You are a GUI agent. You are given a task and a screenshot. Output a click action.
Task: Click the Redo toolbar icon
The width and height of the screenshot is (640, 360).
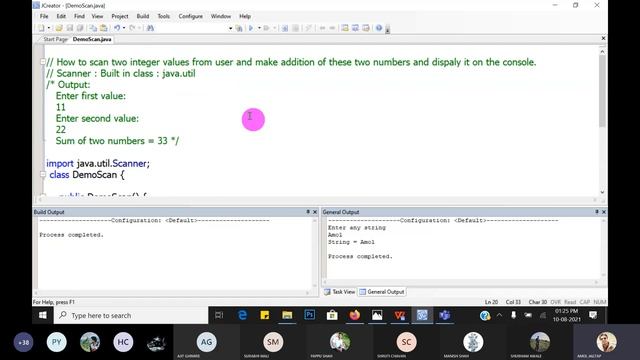[132, 28]
